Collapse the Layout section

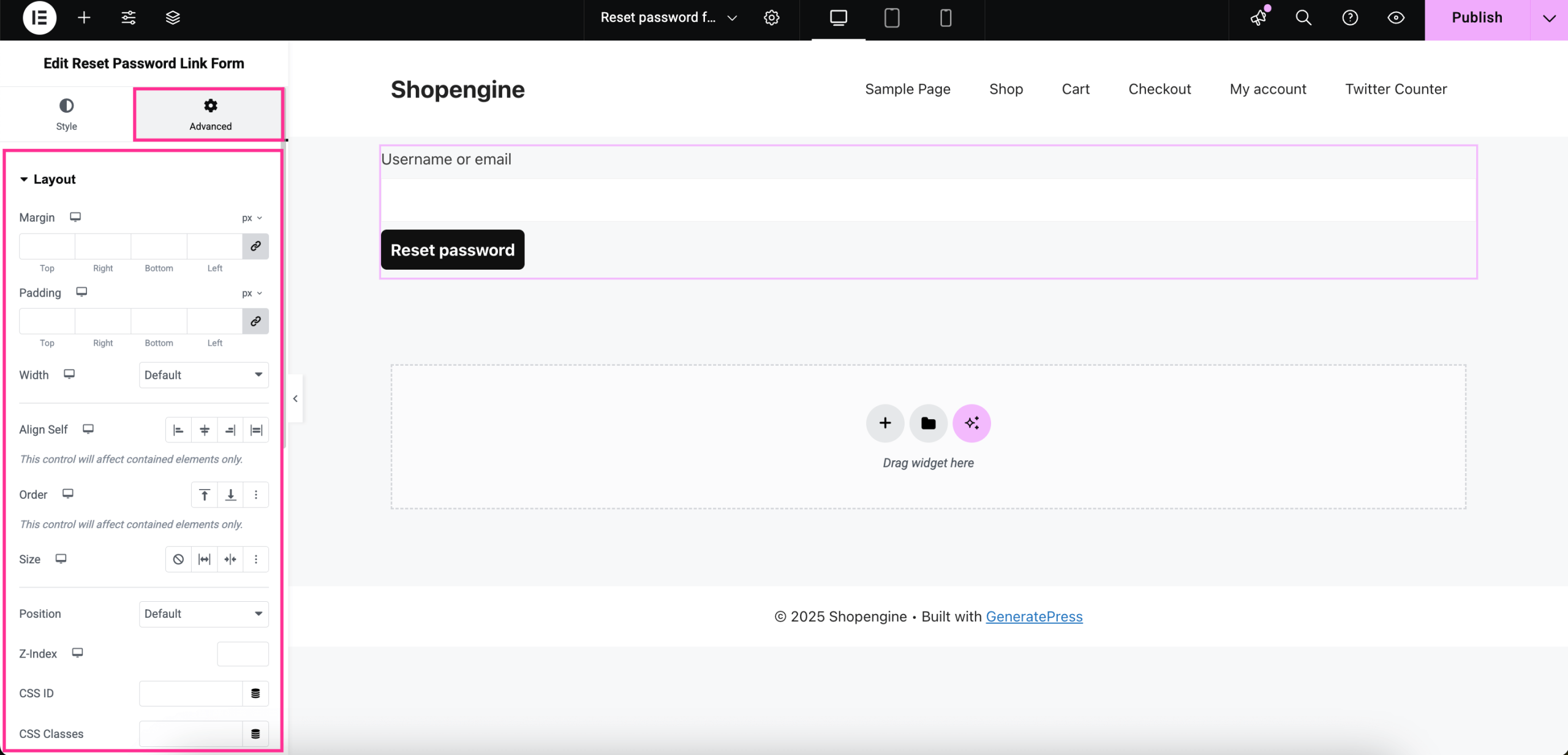[48, 179]
